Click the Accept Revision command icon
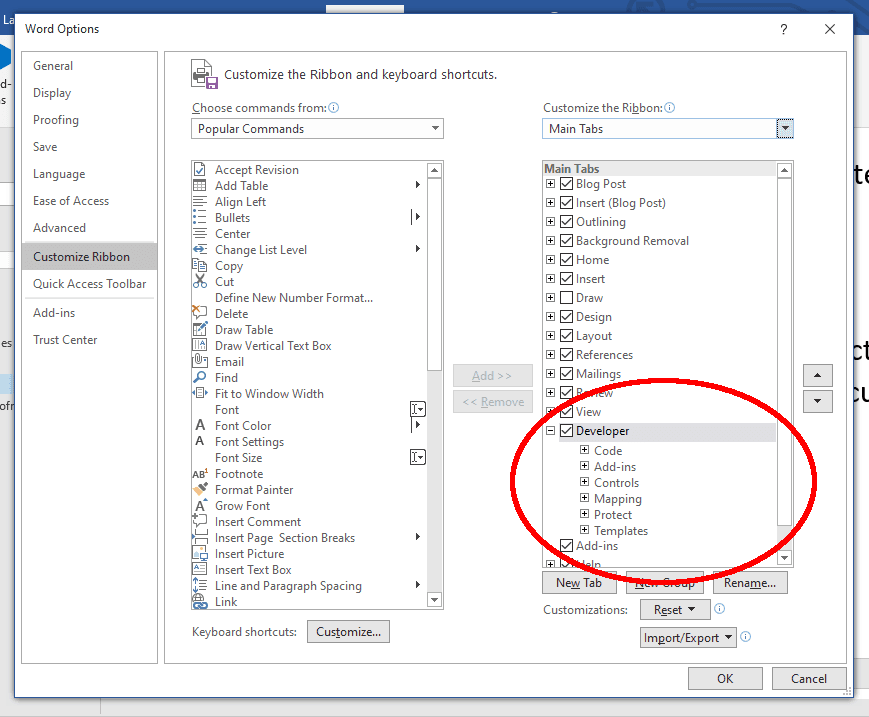Viewport: 869px width, 717px height. [200, 170]
